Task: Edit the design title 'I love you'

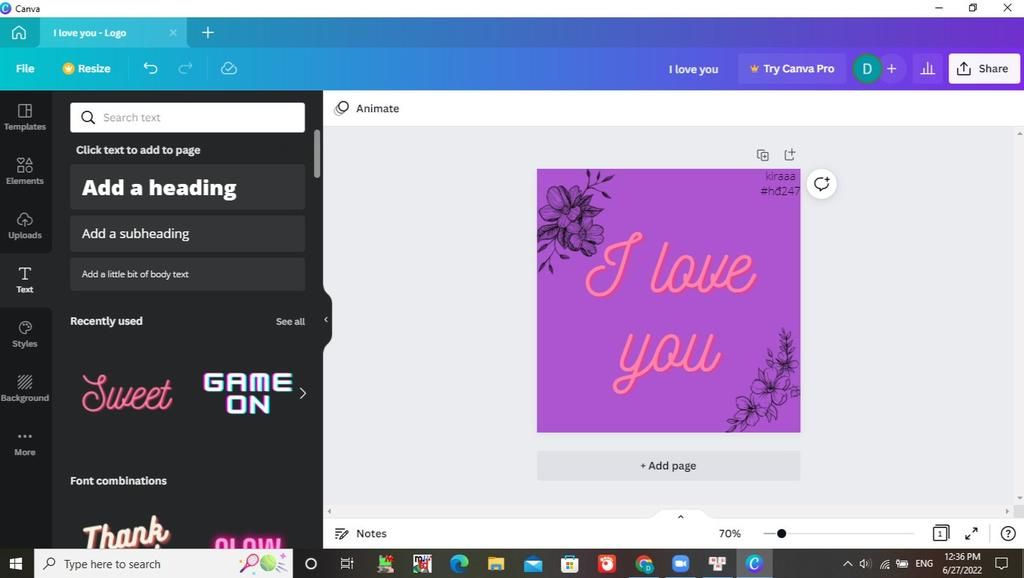Action: [693, 69]
